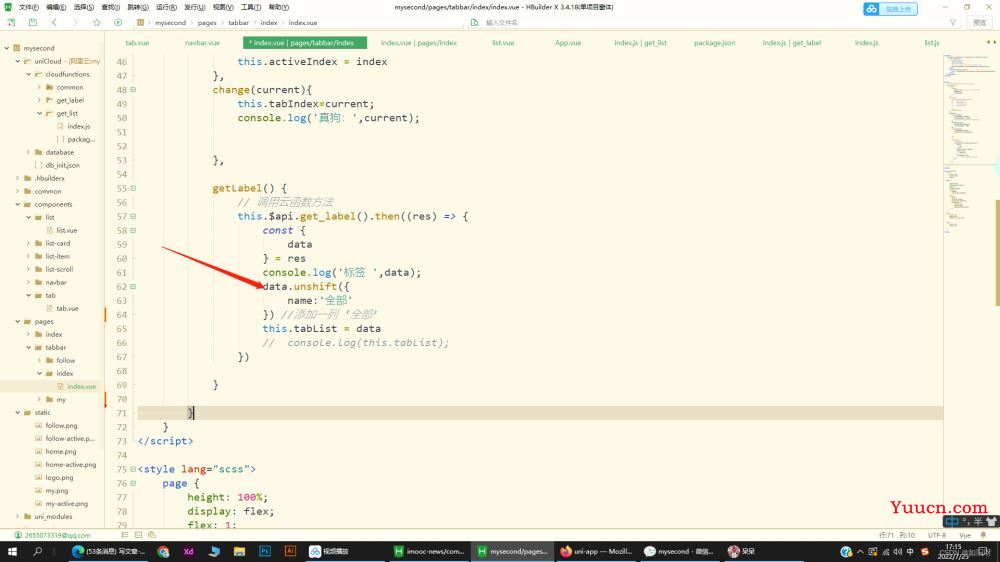Click the tabbar breadcrumb segment
The height and width of the screenshot is (562, 1000).
pyautogui.click(x=239, y=22)
